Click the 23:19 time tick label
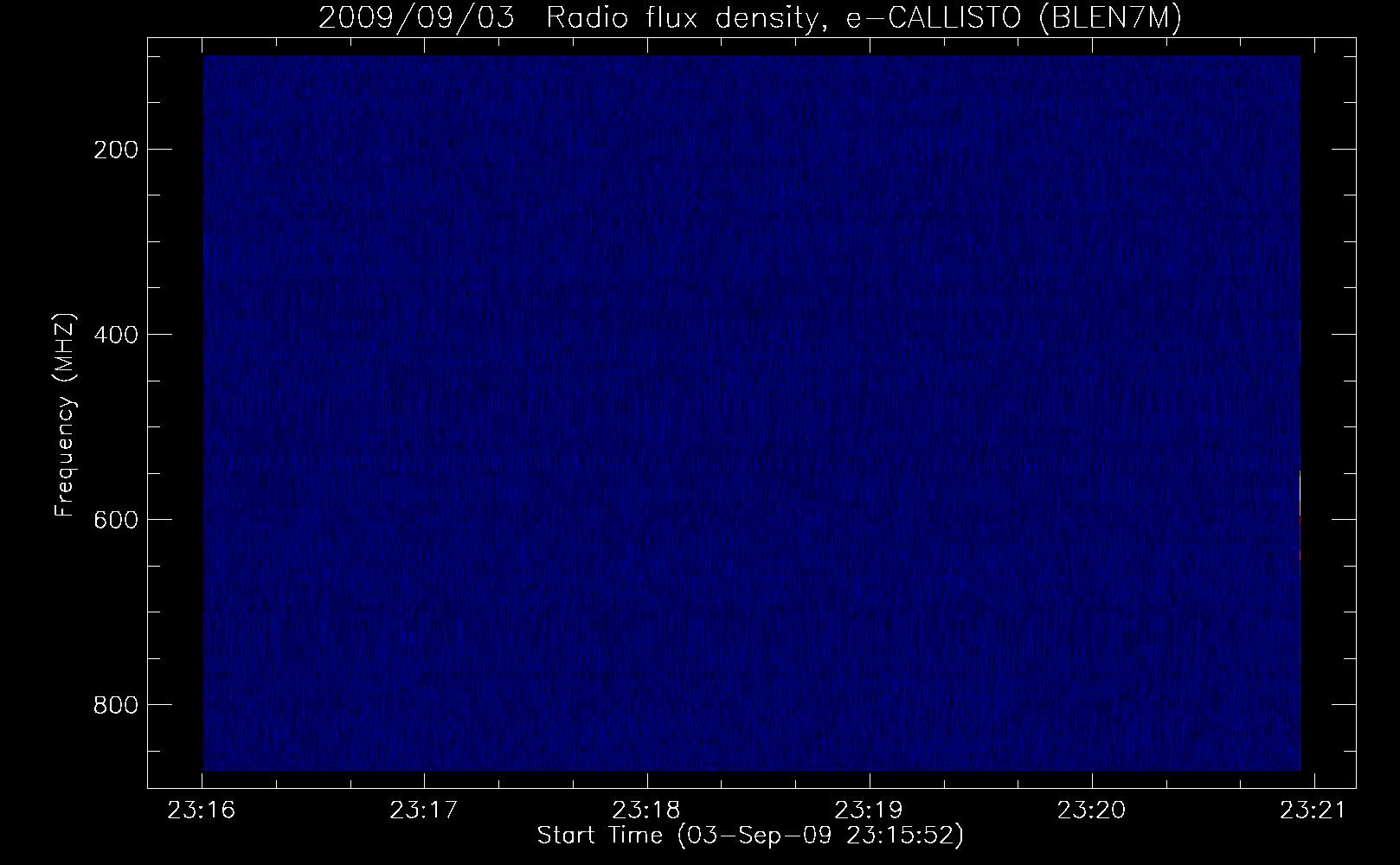Viewport: 1400px width, 865px height. 869,811
